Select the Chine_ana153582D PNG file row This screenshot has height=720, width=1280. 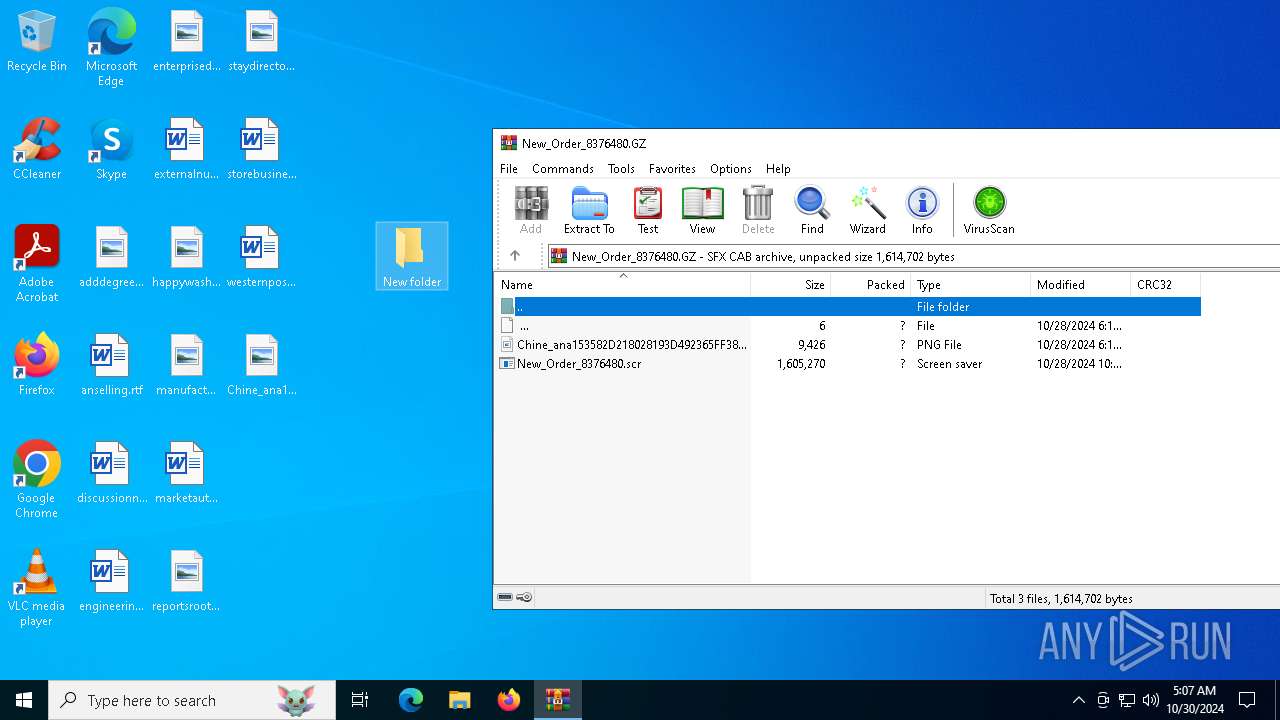click(x=848, y=345)
